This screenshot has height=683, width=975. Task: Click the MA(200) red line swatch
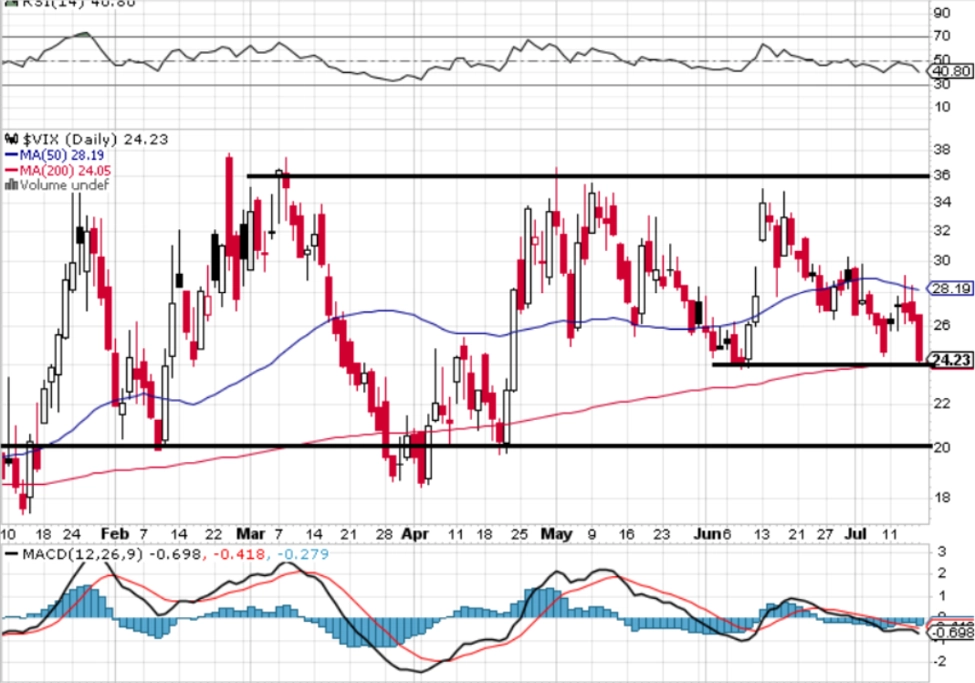pyautogui.click(x=11, y=170)
